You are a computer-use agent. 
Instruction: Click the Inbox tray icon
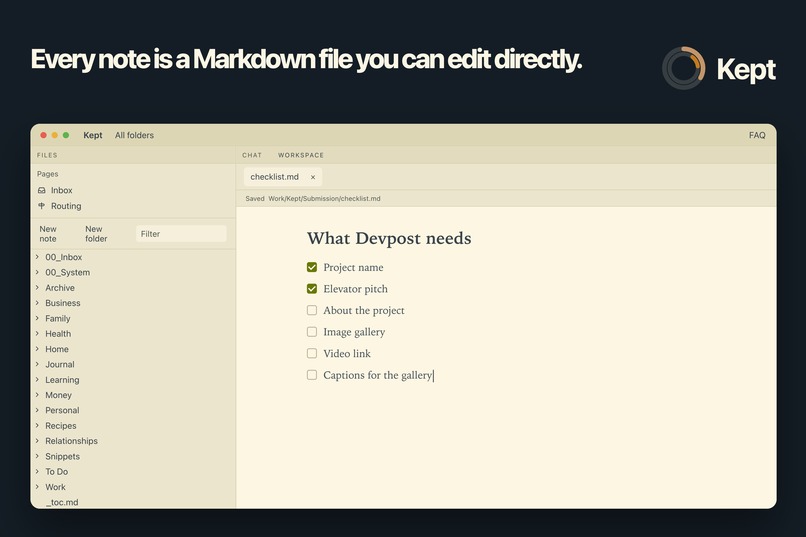pyautogui.click(x=42, y=190)
